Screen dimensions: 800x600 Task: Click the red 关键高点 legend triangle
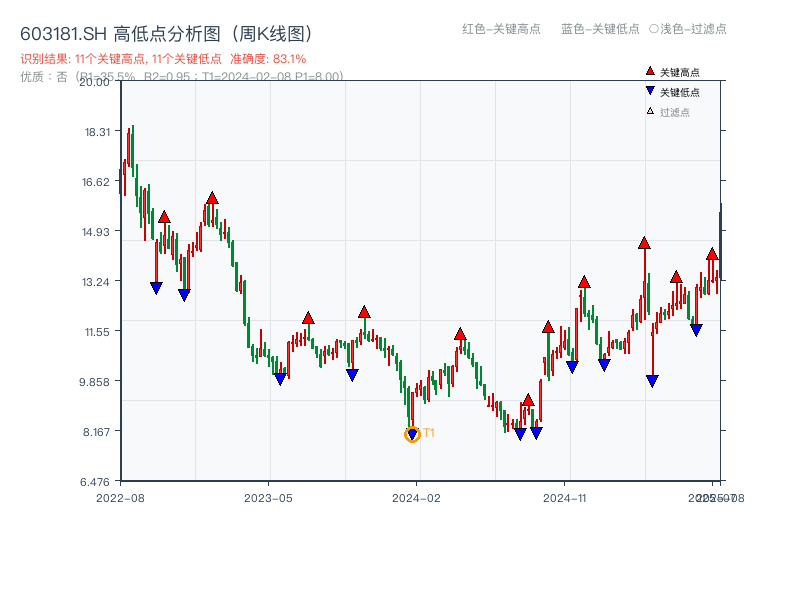click(650, 71)
